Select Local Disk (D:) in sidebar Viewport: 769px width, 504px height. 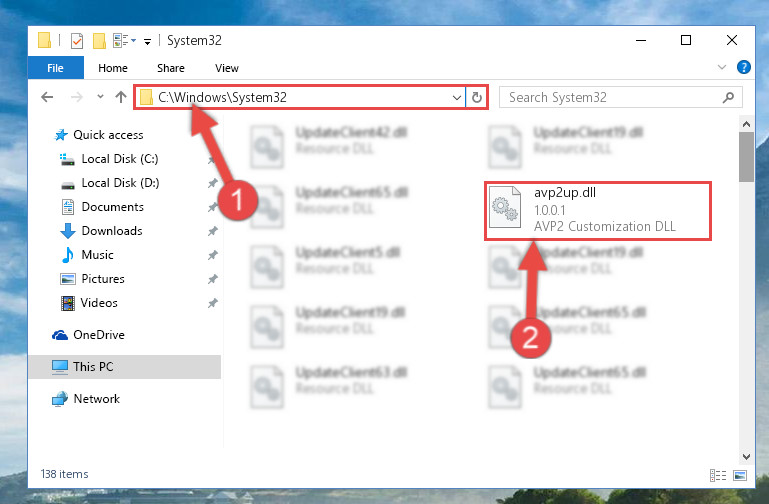point(120,183)
